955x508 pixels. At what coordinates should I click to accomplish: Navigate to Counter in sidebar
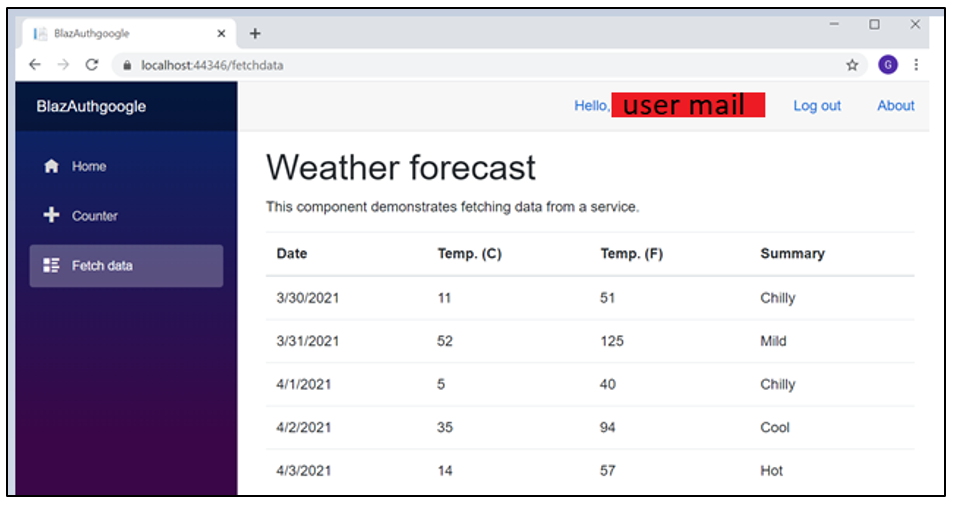coord(95,216)
